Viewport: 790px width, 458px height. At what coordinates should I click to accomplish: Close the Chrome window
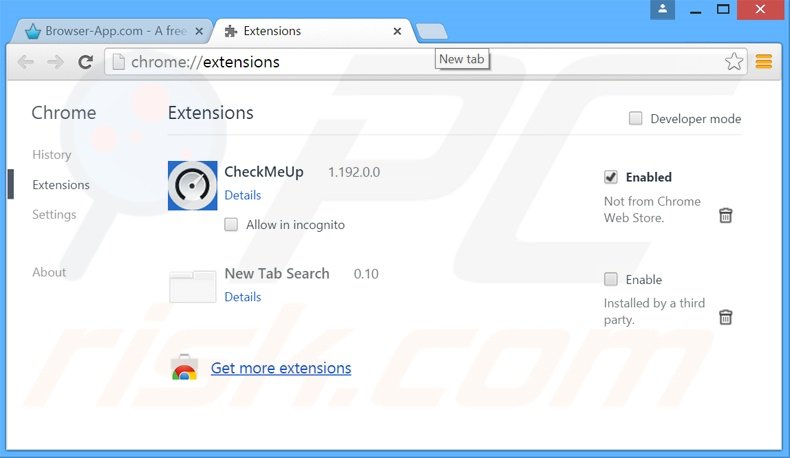760,9
